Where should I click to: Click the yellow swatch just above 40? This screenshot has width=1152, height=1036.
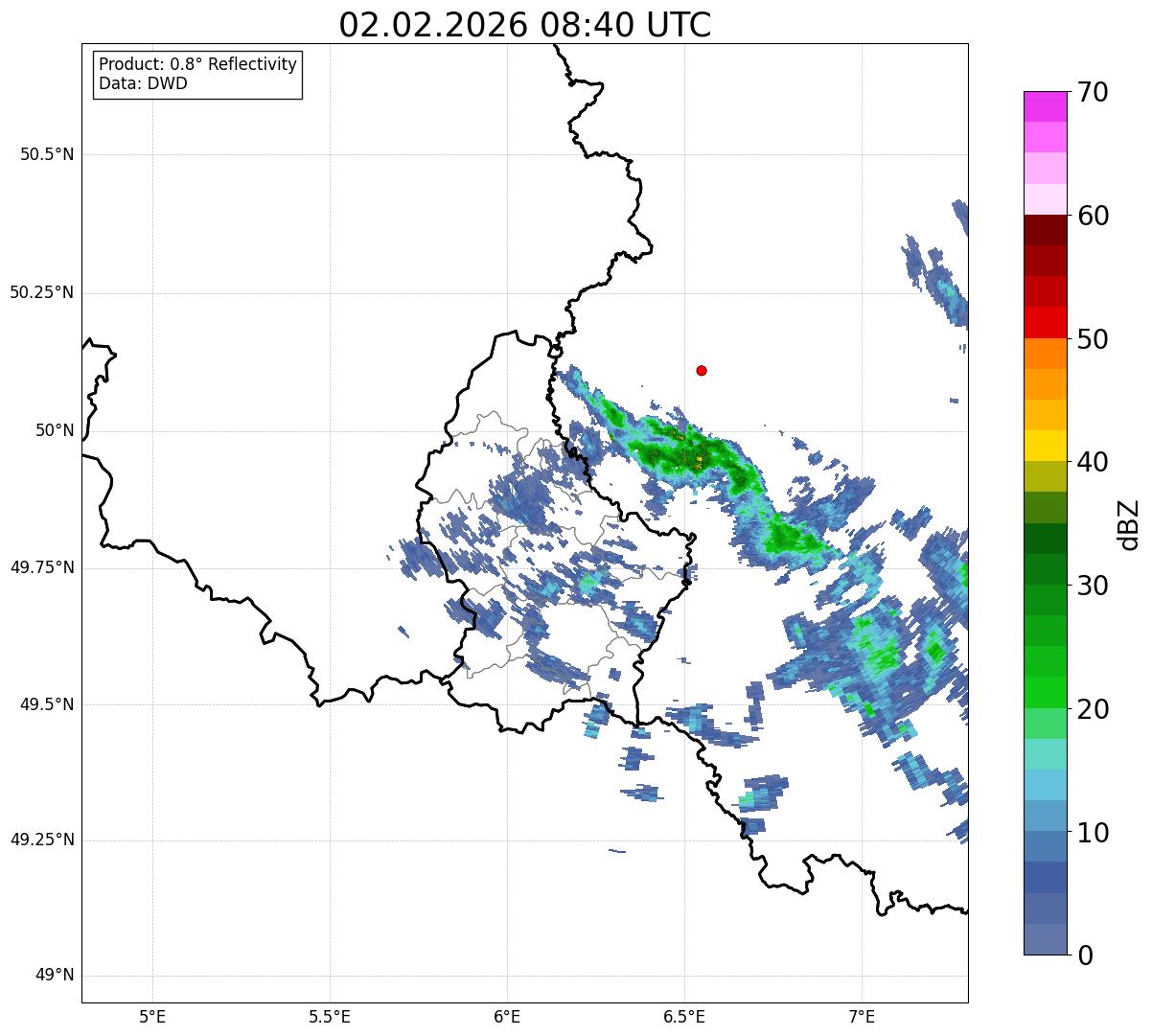[1045, 446]
